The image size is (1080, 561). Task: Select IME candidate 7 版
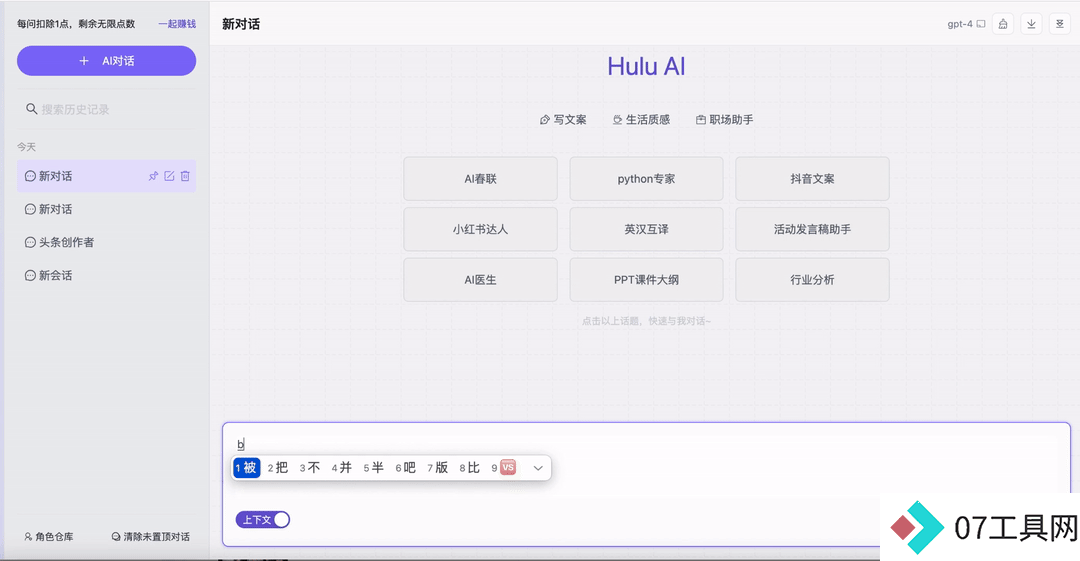click(x=437, y=468)
